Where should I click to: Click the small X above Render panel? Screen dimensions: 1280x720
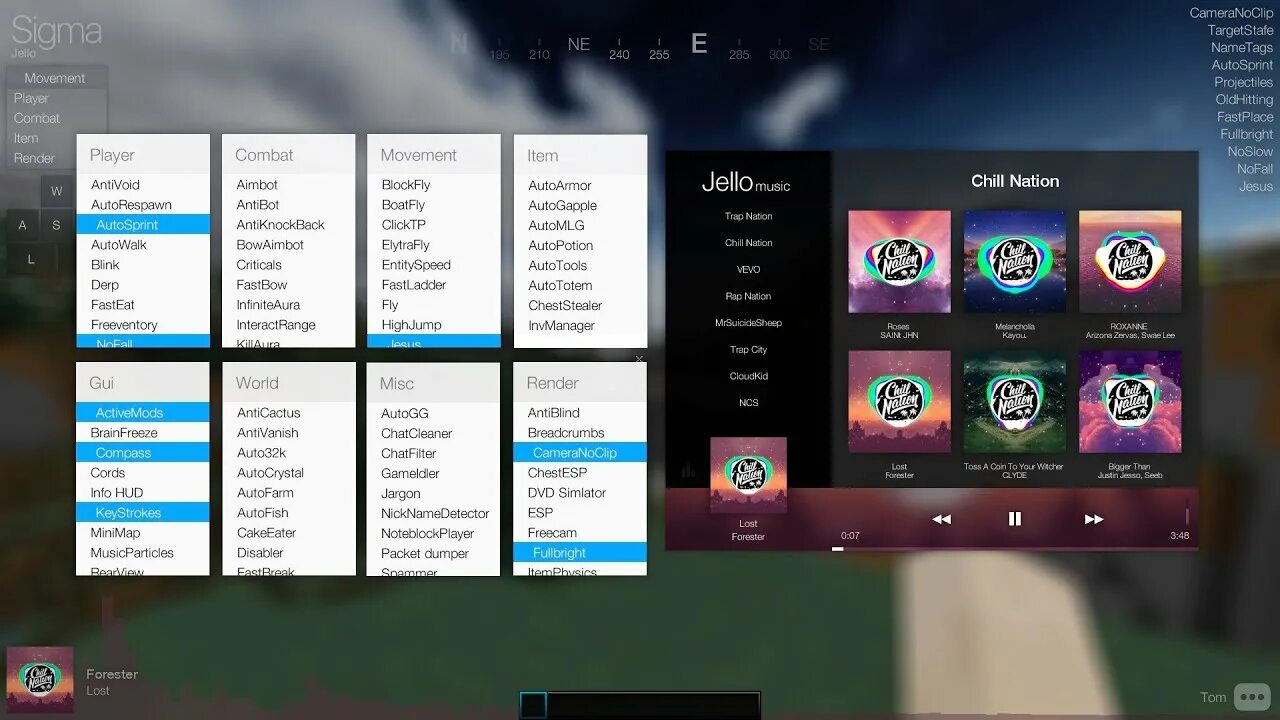[640, 359]
